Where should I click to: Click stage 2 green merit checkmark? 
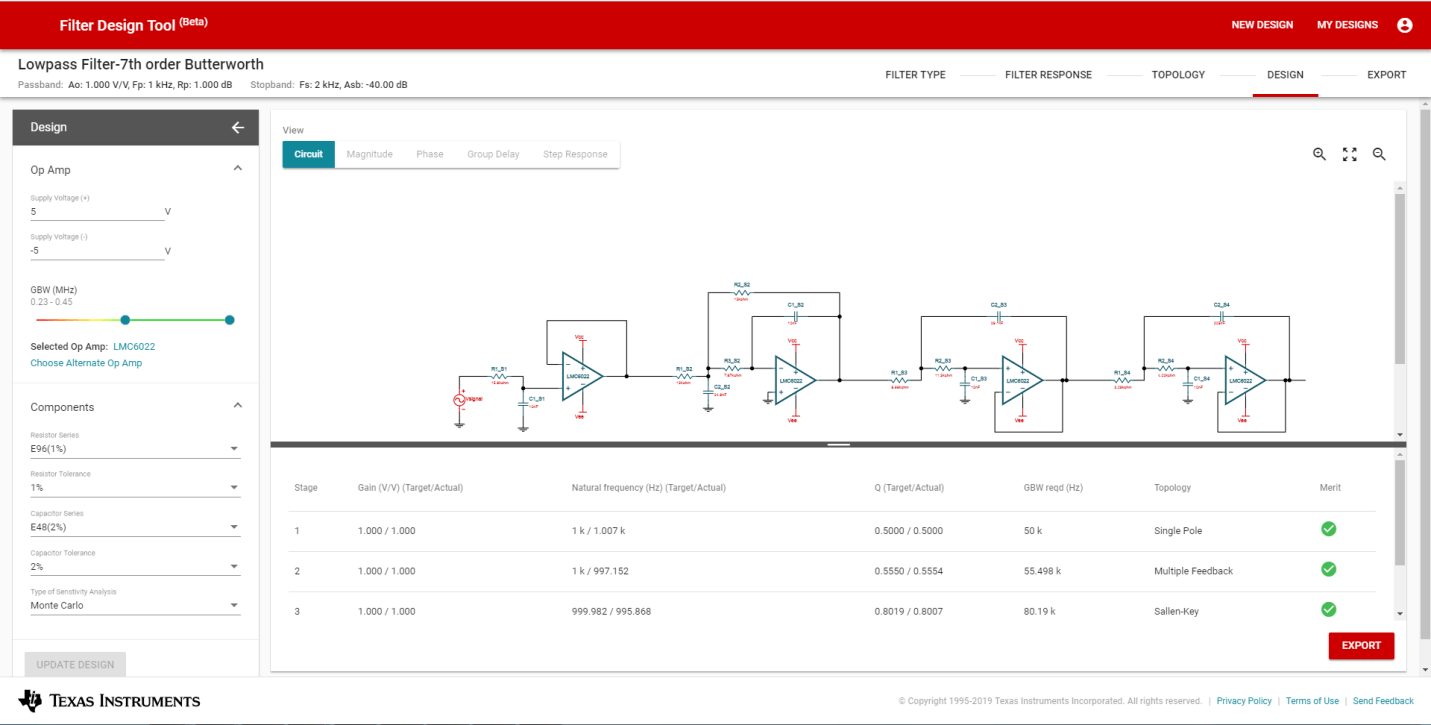click(x=1328, y=569)
